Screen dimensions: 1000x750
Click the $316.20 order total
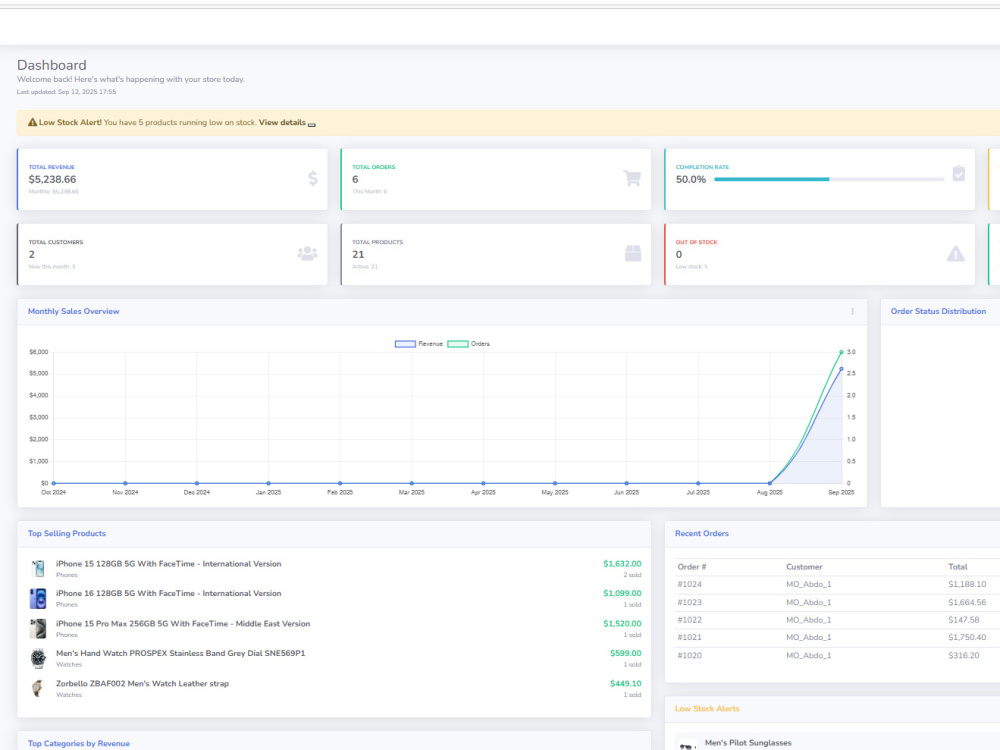click(x=963, y=655)
